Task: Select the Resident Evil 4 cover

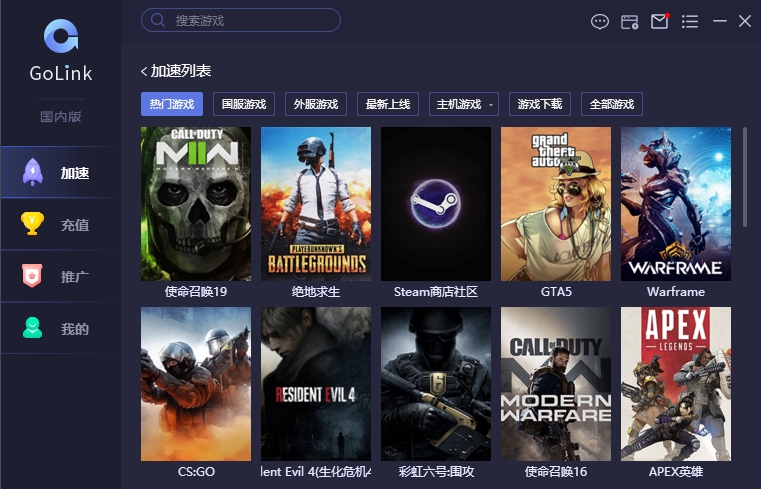Action: (316, 384)
